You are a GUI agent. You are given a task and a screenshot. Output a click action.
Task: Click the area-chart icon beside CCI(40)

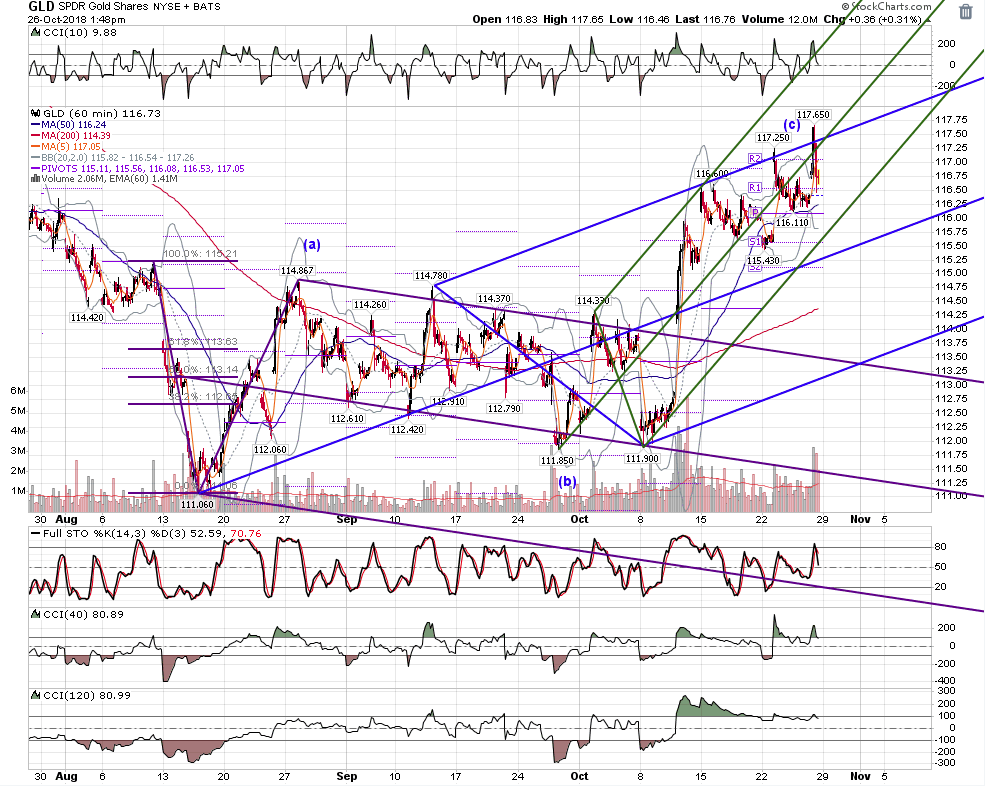35,614
